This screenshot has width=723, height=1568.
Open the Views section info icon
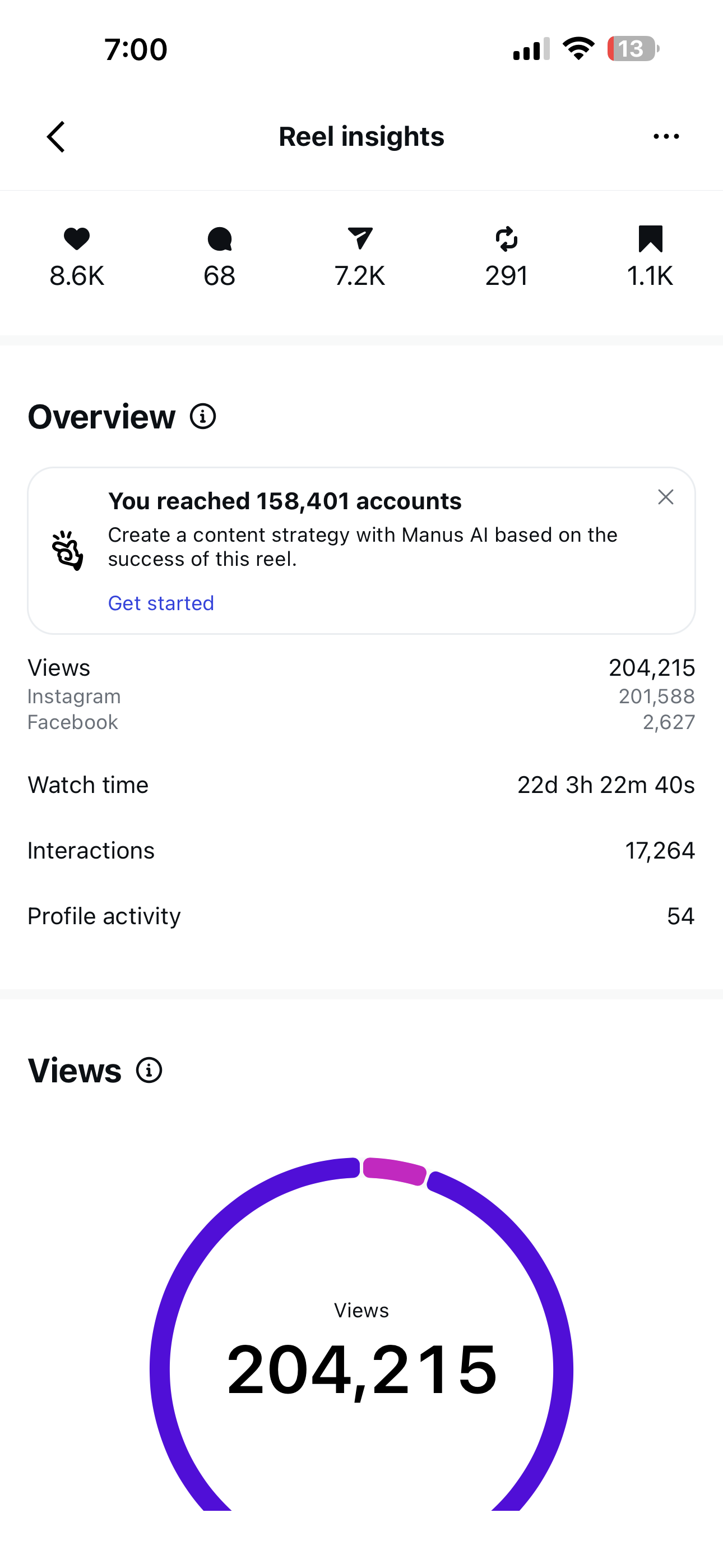coord(149,1070)
